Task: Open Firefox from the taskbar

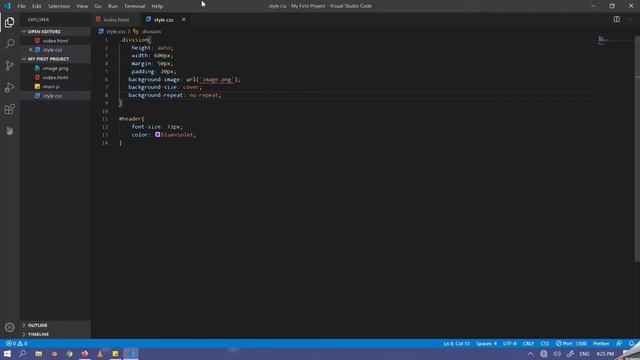Action: pos(84,353)
